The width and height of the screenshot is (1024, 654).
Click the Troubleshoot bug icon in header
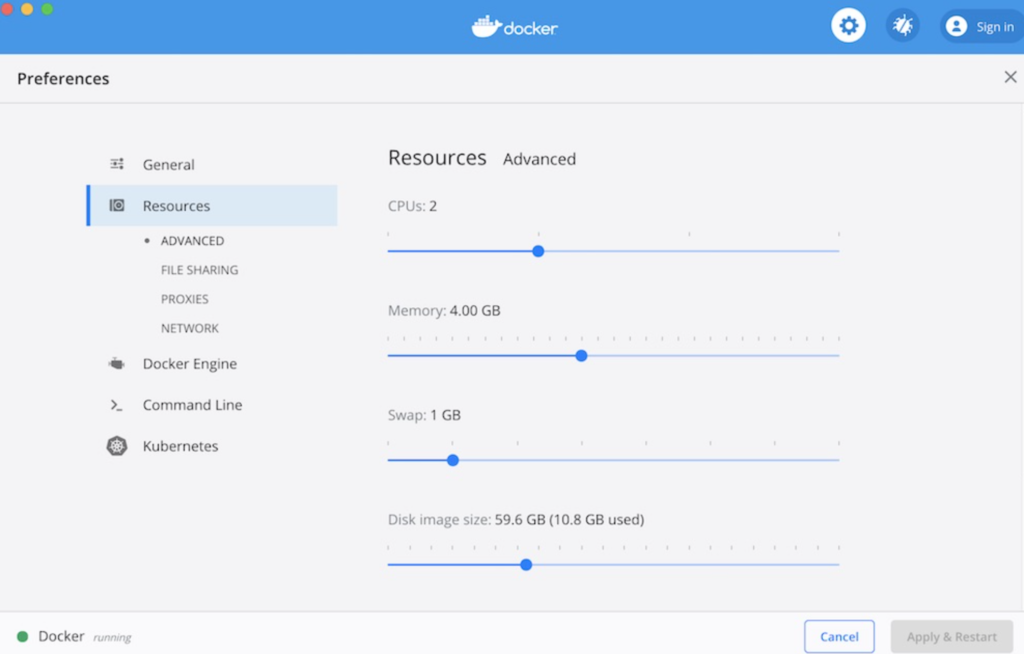coord(902,25)
